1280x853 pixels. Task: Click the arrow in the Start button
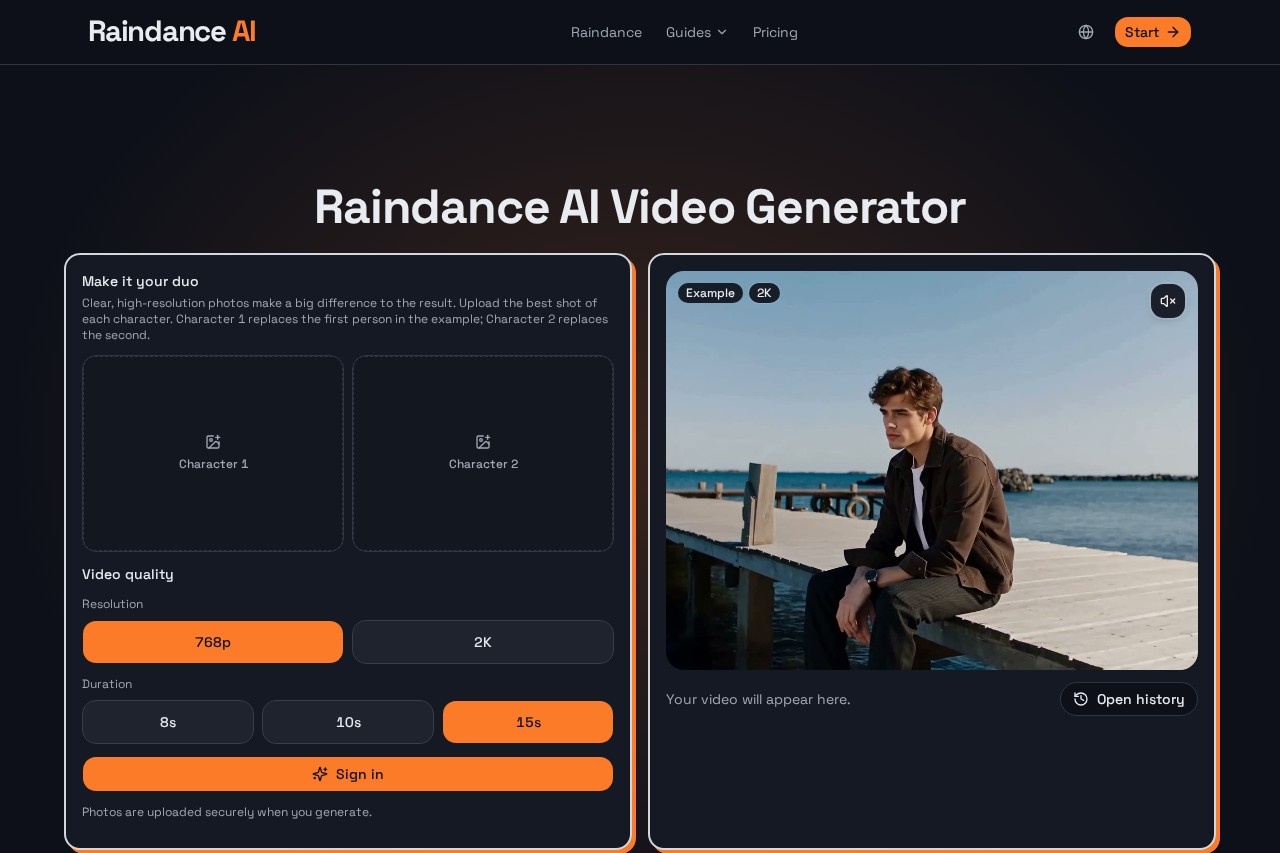[x=1173, y=32]
